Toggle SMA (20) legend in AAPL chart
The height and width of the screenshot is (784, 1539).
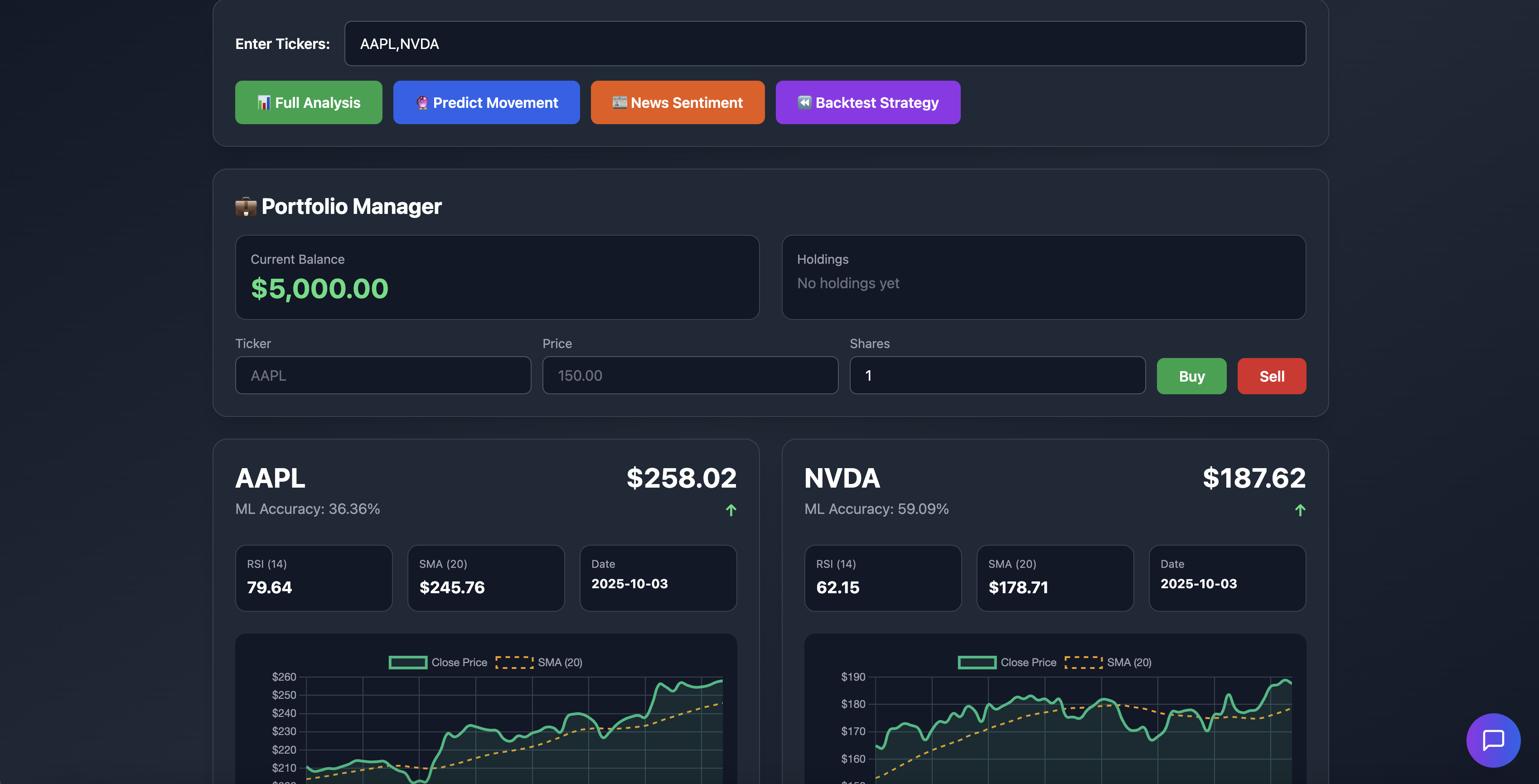[x=539, y=662]
